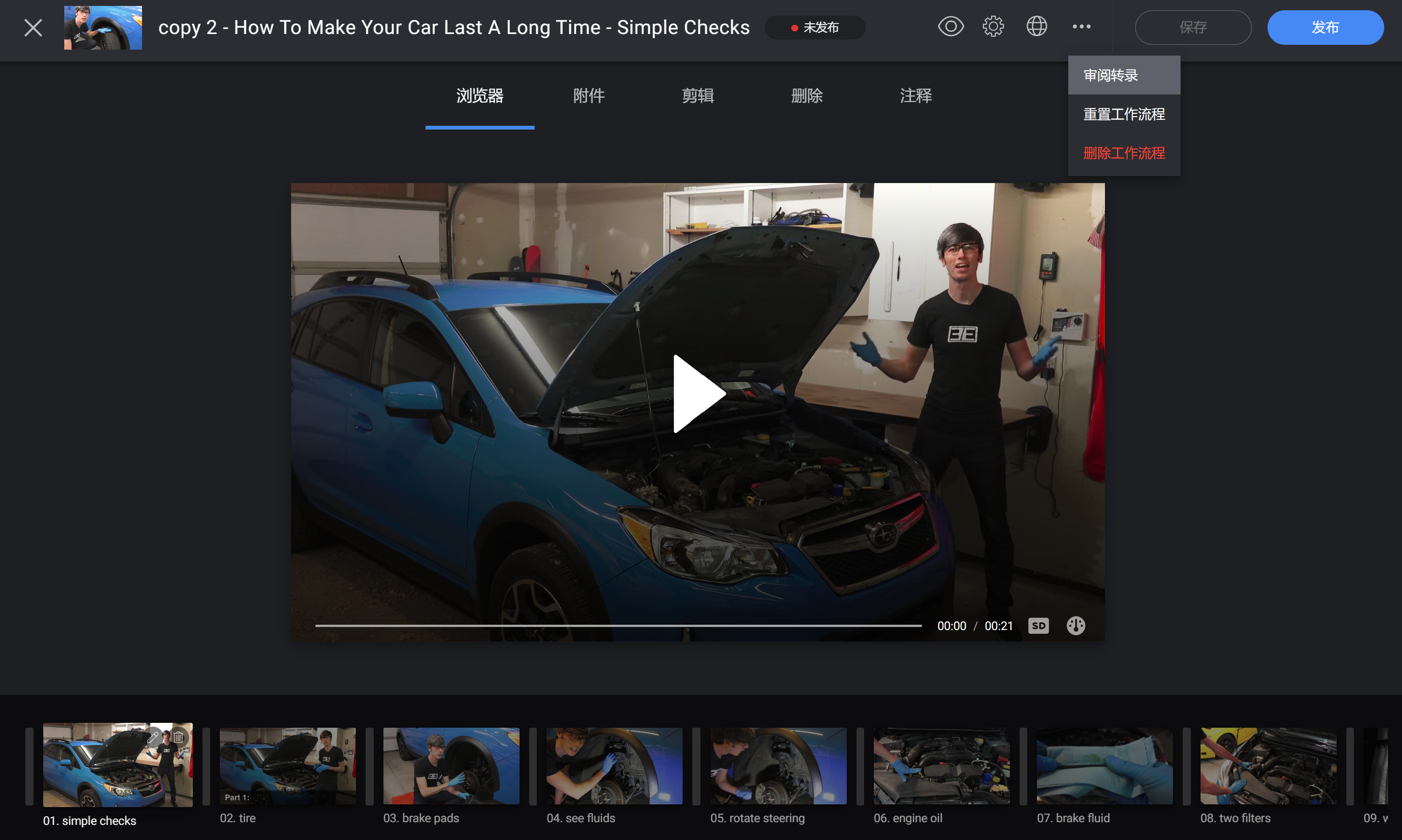Image resolution: width=1402 pixels, height=840 pixels.
Task: Click the video progress bar
Action: (x=618, y=626)
